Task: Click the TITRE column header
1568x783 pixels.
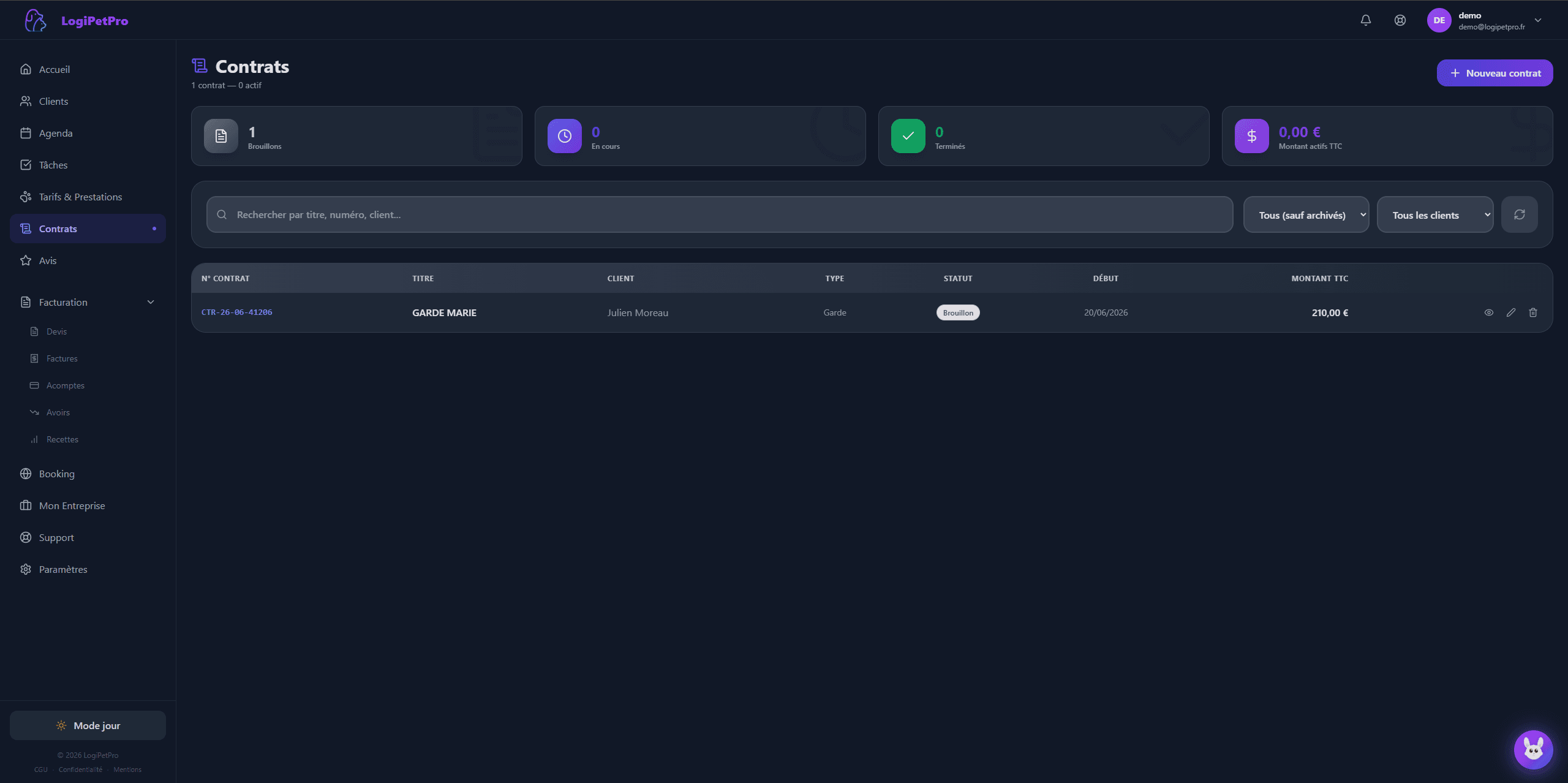Action: point(423,278)
